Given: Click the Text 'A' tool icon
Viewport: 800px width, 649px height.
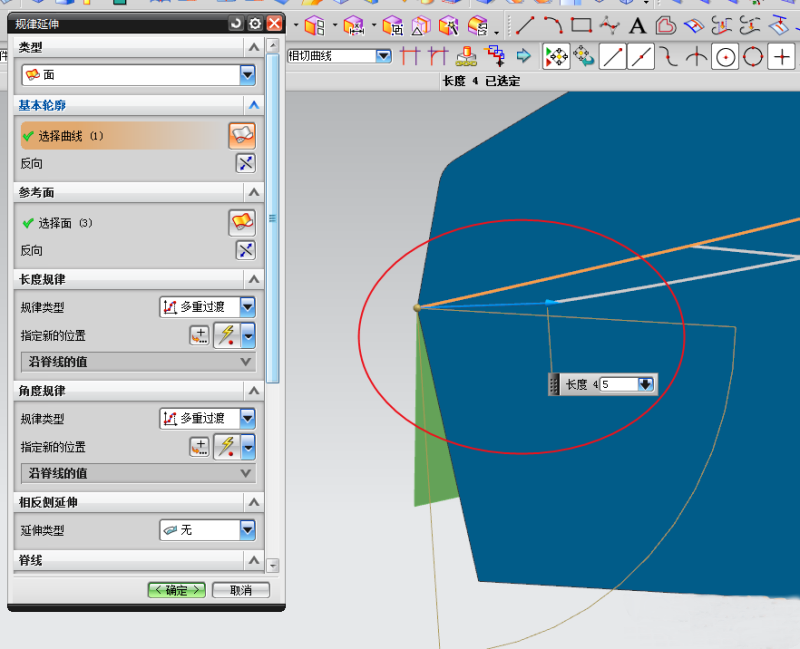Looking at the screenshot, I should [637, 25].
